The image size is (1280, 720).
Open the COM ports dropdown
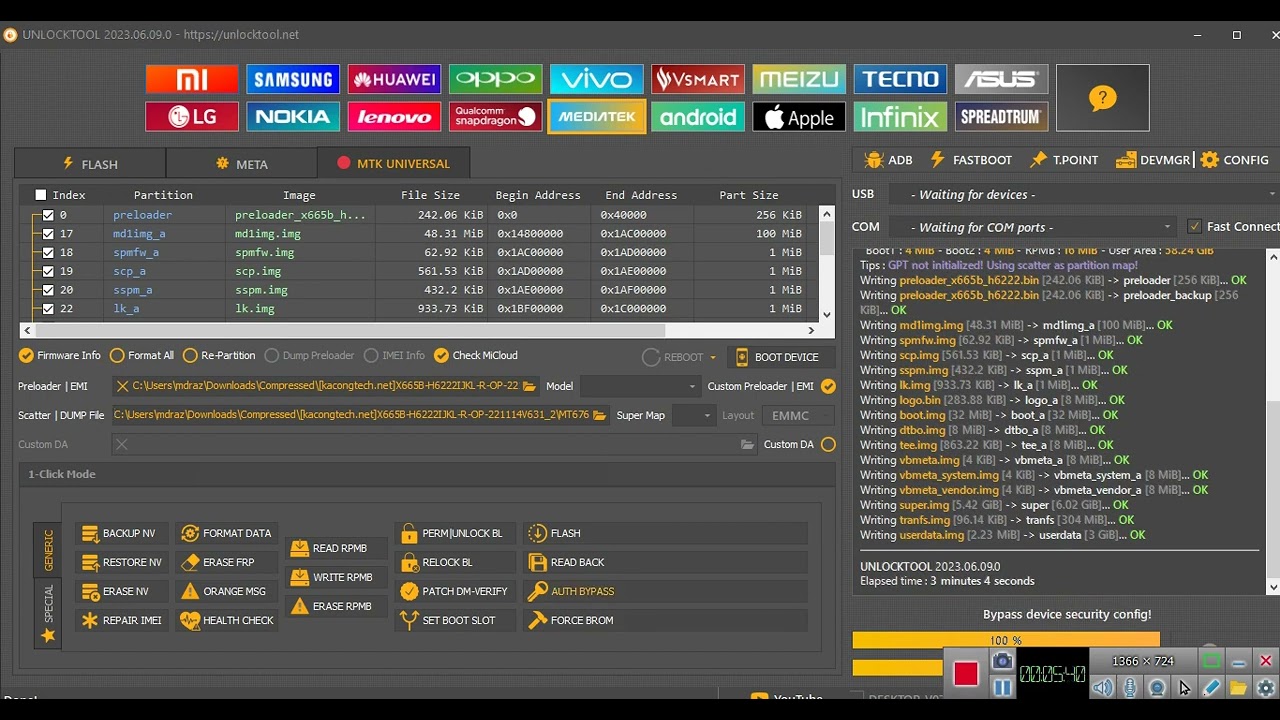tap(1032, 227)
